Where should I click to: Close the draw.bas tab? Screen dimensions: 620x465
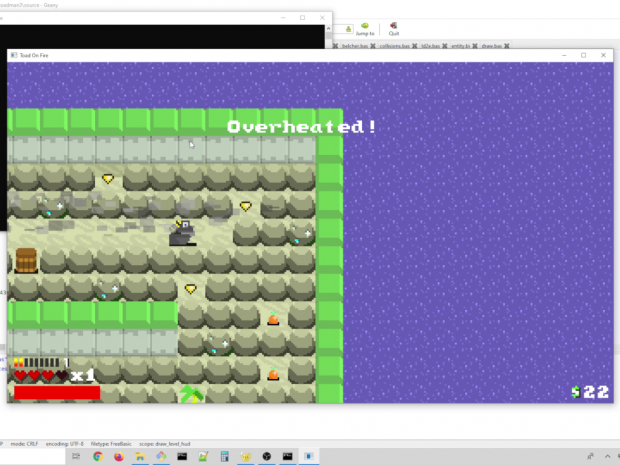507,46
